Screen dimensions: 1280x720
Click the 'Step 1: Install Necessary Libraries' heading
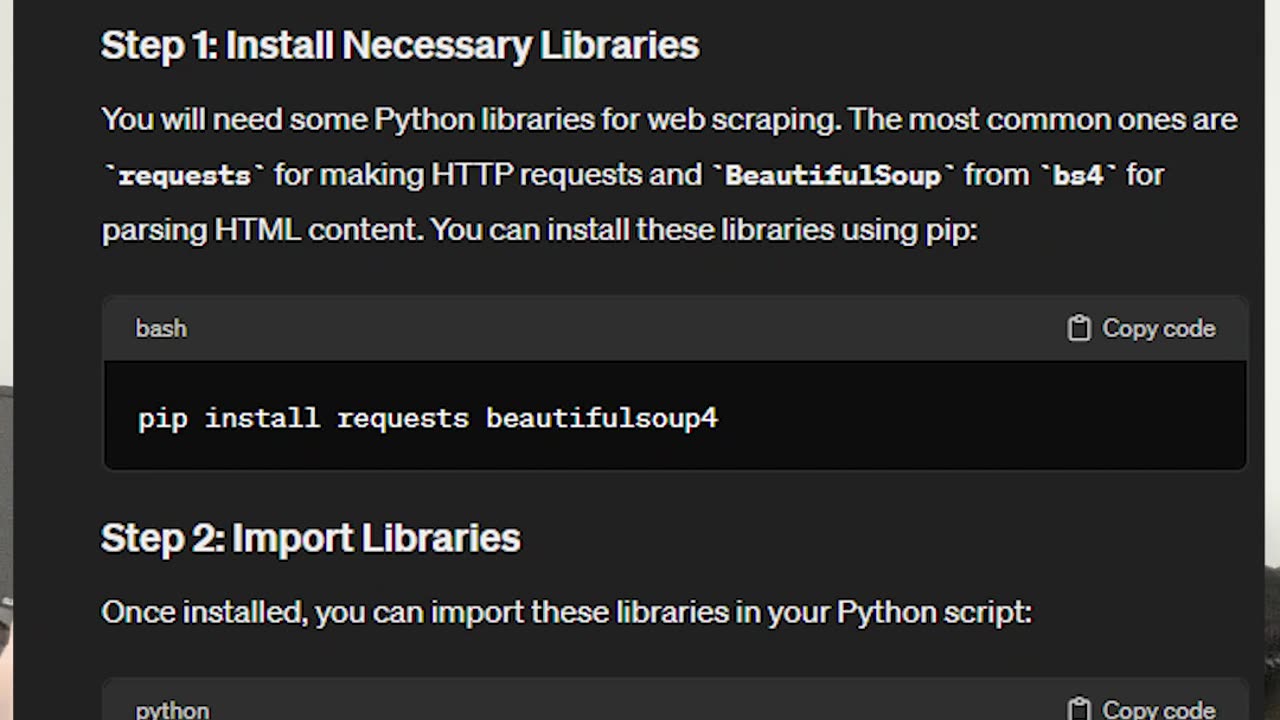click(x=400, y=46)
